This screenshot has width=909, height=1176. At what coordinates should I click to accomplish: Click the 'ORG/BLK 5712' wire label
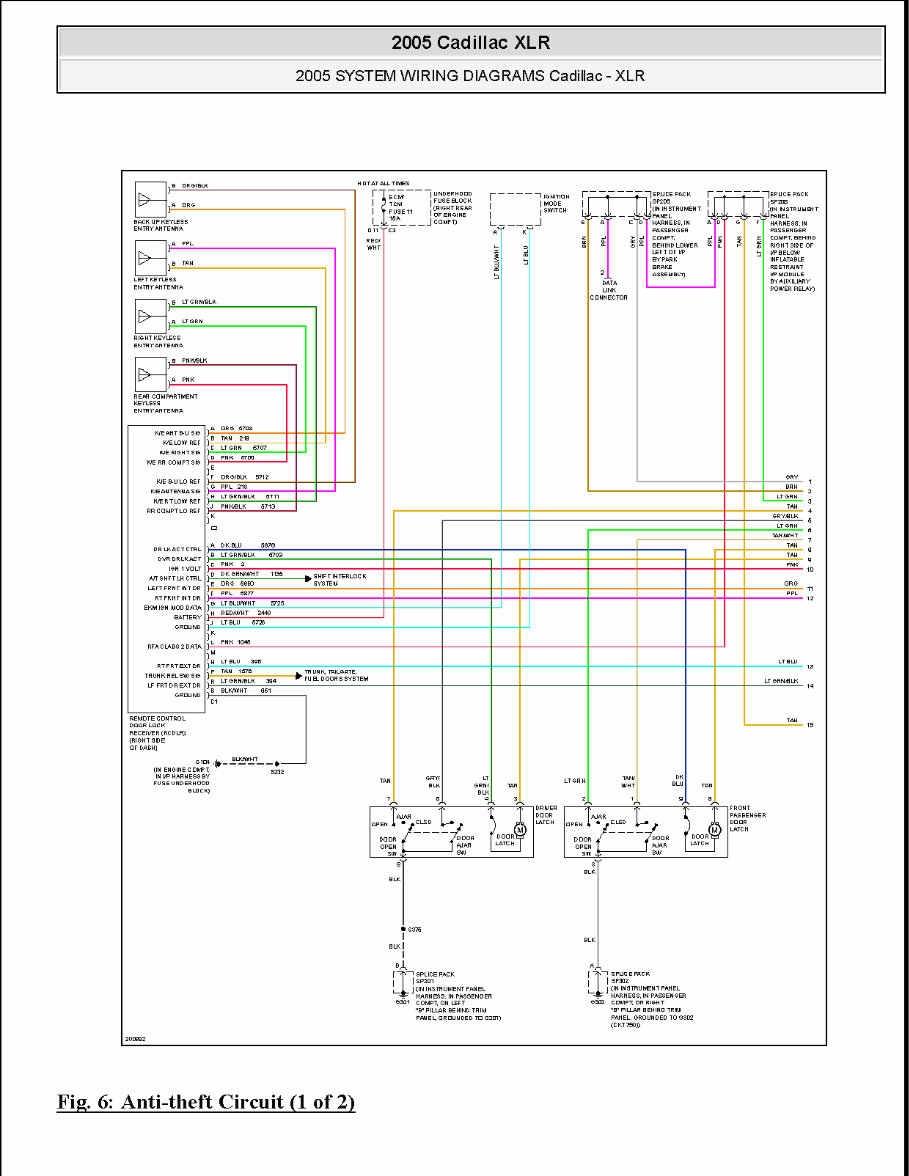(244, 477)
